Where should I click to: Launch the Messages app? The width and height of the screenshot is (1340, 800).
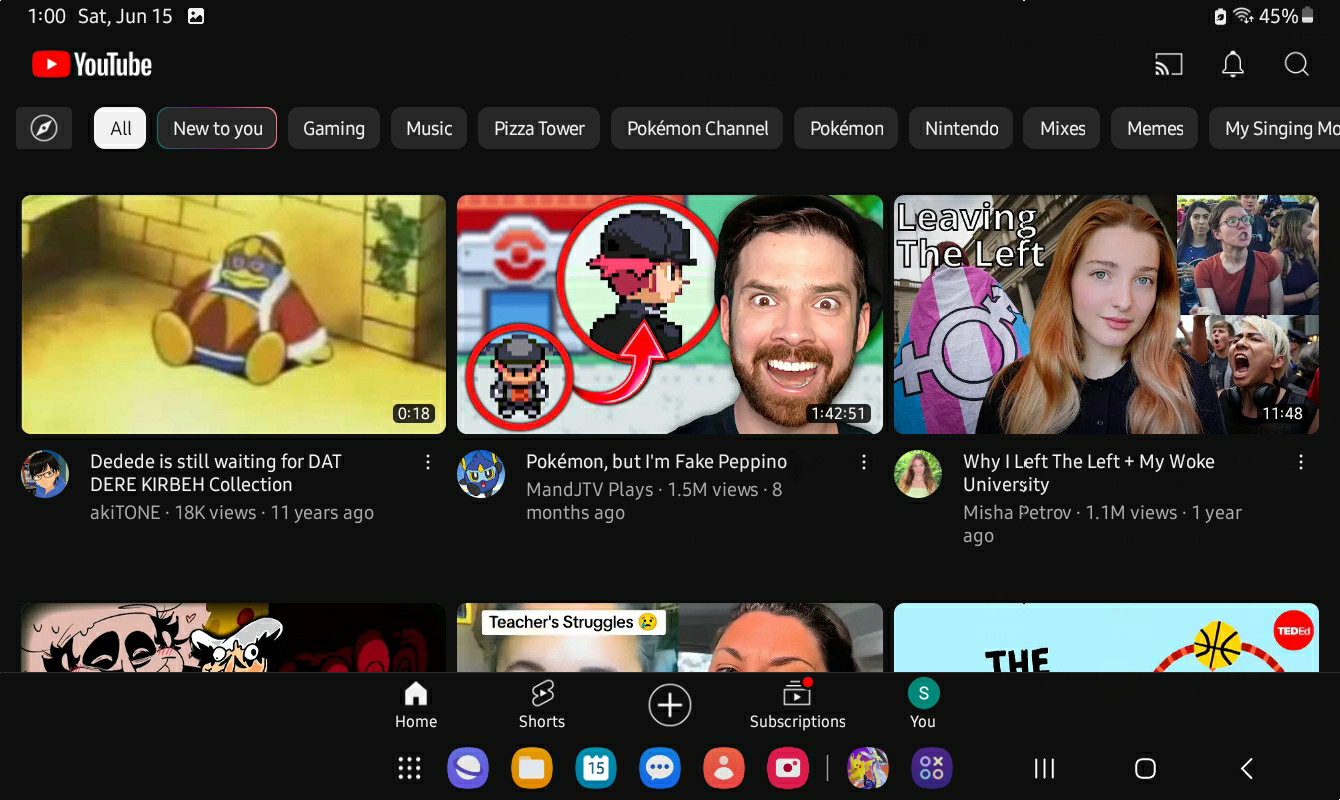click(660, 768)
